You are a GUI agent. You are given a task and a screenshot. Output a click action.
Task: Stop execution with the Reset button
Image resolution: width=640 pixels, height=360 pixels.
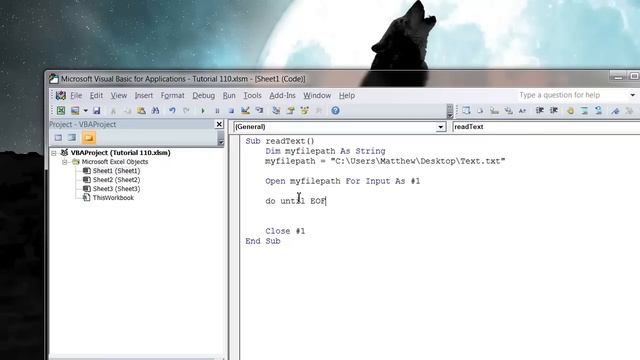231,111
